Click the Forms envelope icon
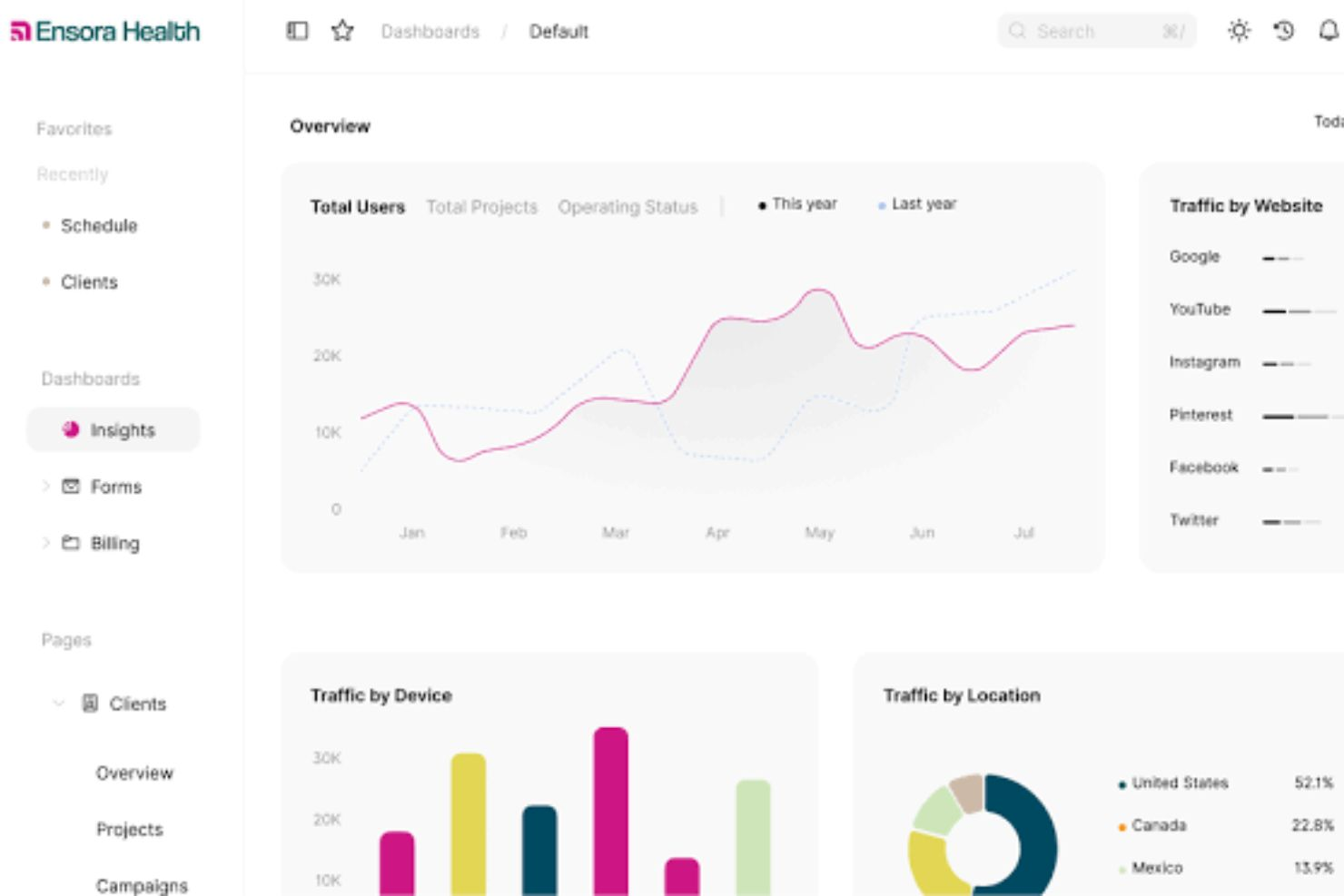 click(x=71, y=486)
